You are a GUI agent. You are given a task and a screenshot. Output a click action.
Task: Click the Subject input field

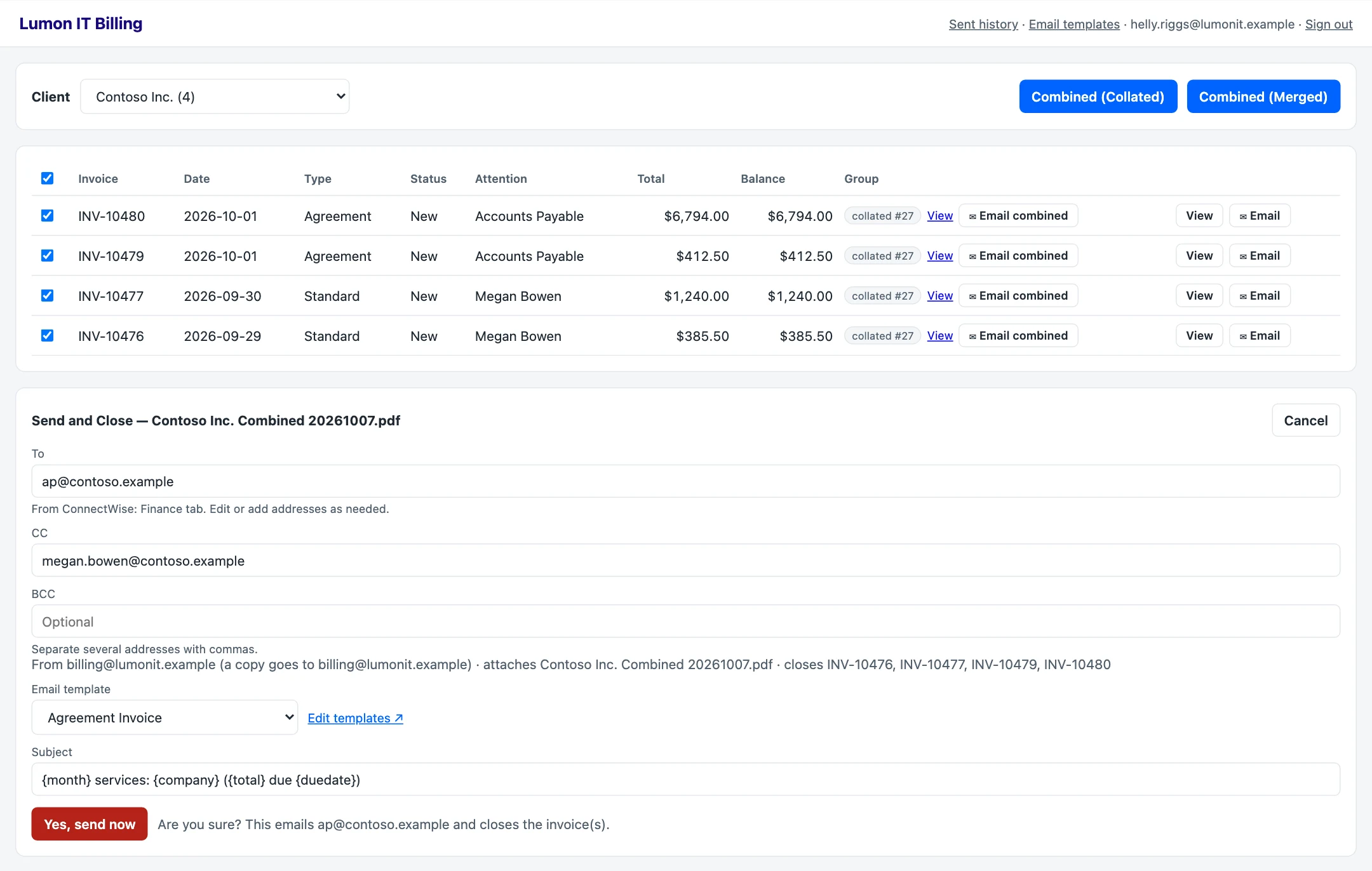[x=686, y=780]
